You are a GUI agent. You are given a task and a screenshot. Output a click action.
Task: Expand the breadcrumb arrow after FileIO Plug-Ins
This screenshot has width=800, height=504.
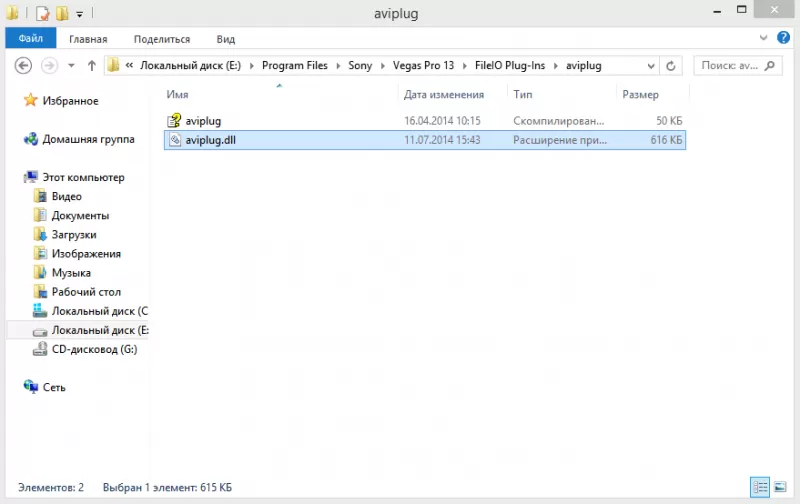pos(556,66)
